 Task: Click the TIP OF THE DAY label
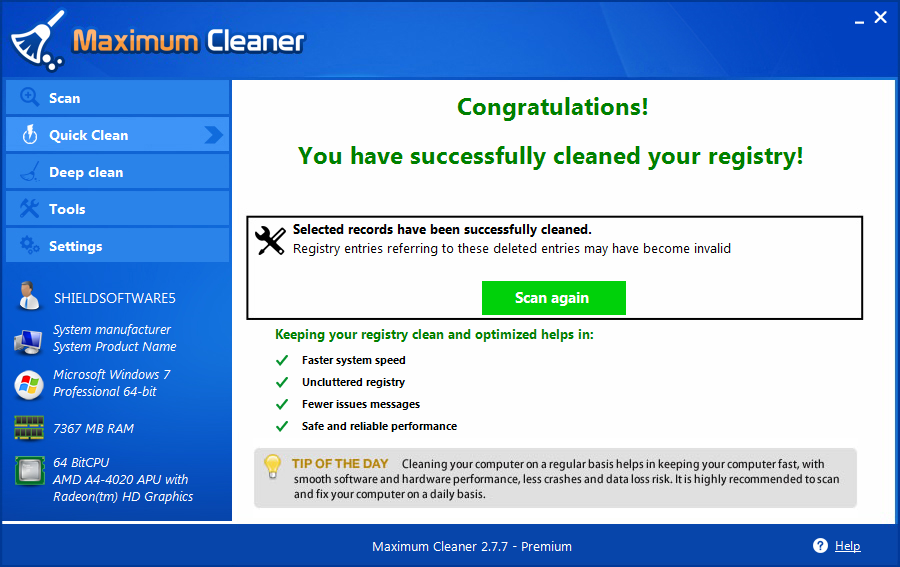click(x=340, y=464)
